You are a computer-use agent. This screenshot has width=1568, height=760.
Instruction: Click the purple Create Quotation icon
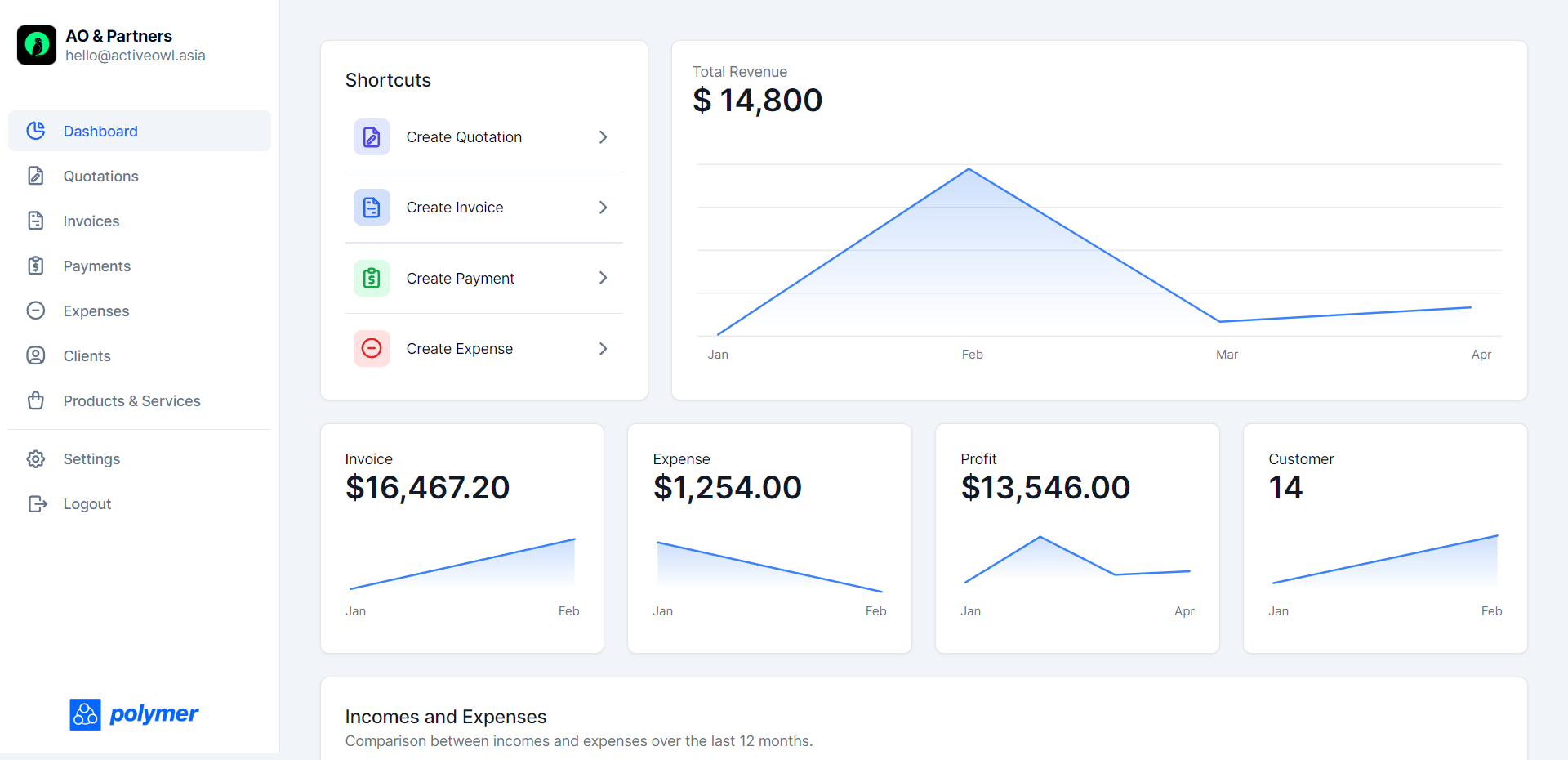(x=372, y=136)
